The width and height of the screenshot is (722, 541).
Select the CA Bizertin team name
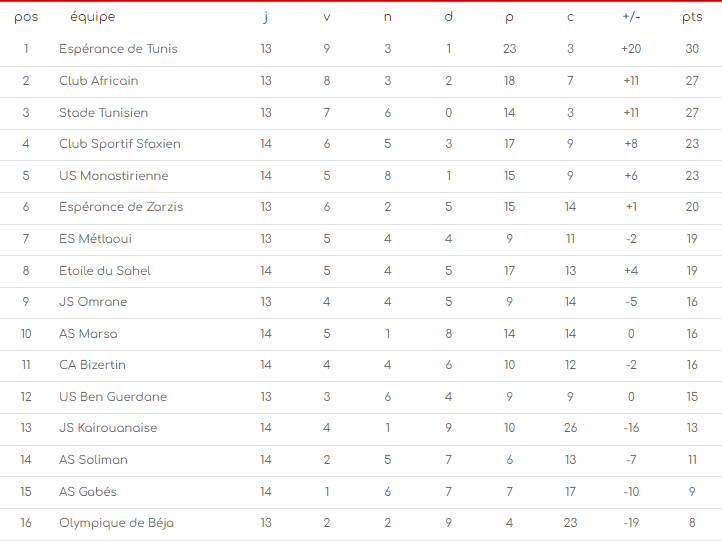tap(92, 365)
